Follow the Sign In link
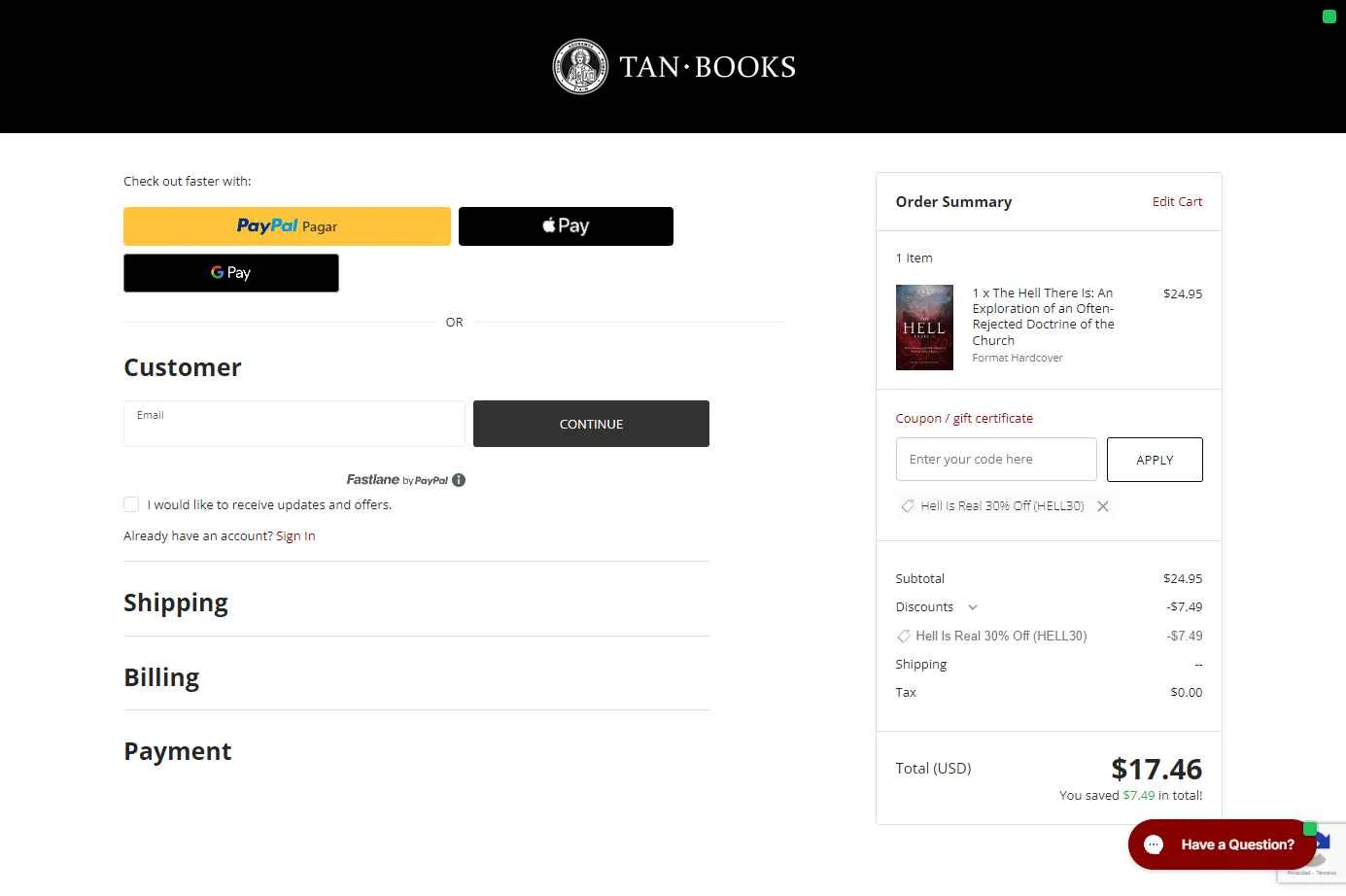The width and height of the screenshot is (1346, 896). (x=295, y=535)
